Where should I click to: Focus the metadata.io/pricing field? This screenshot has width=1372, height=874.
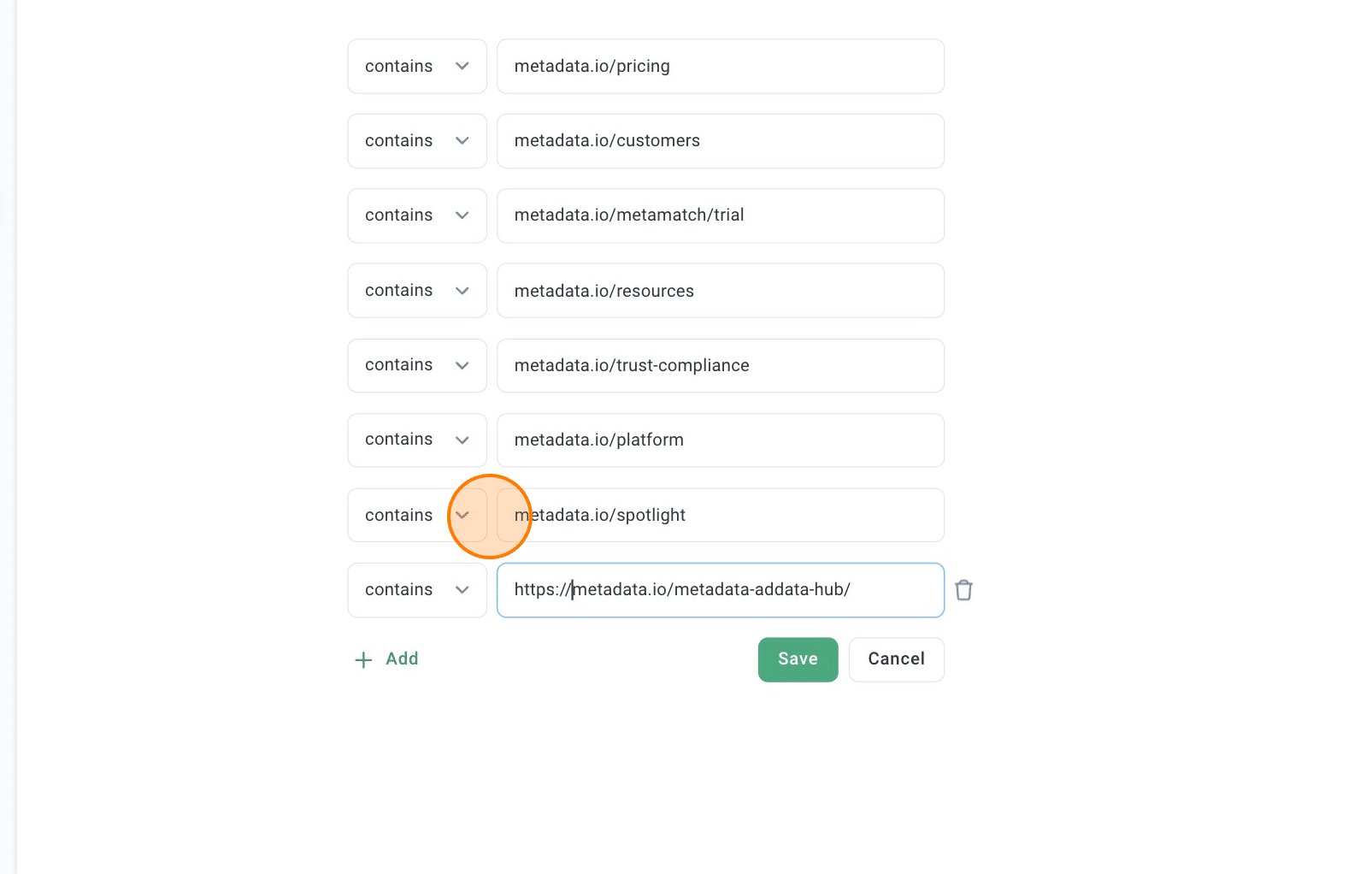click(721, 67)
